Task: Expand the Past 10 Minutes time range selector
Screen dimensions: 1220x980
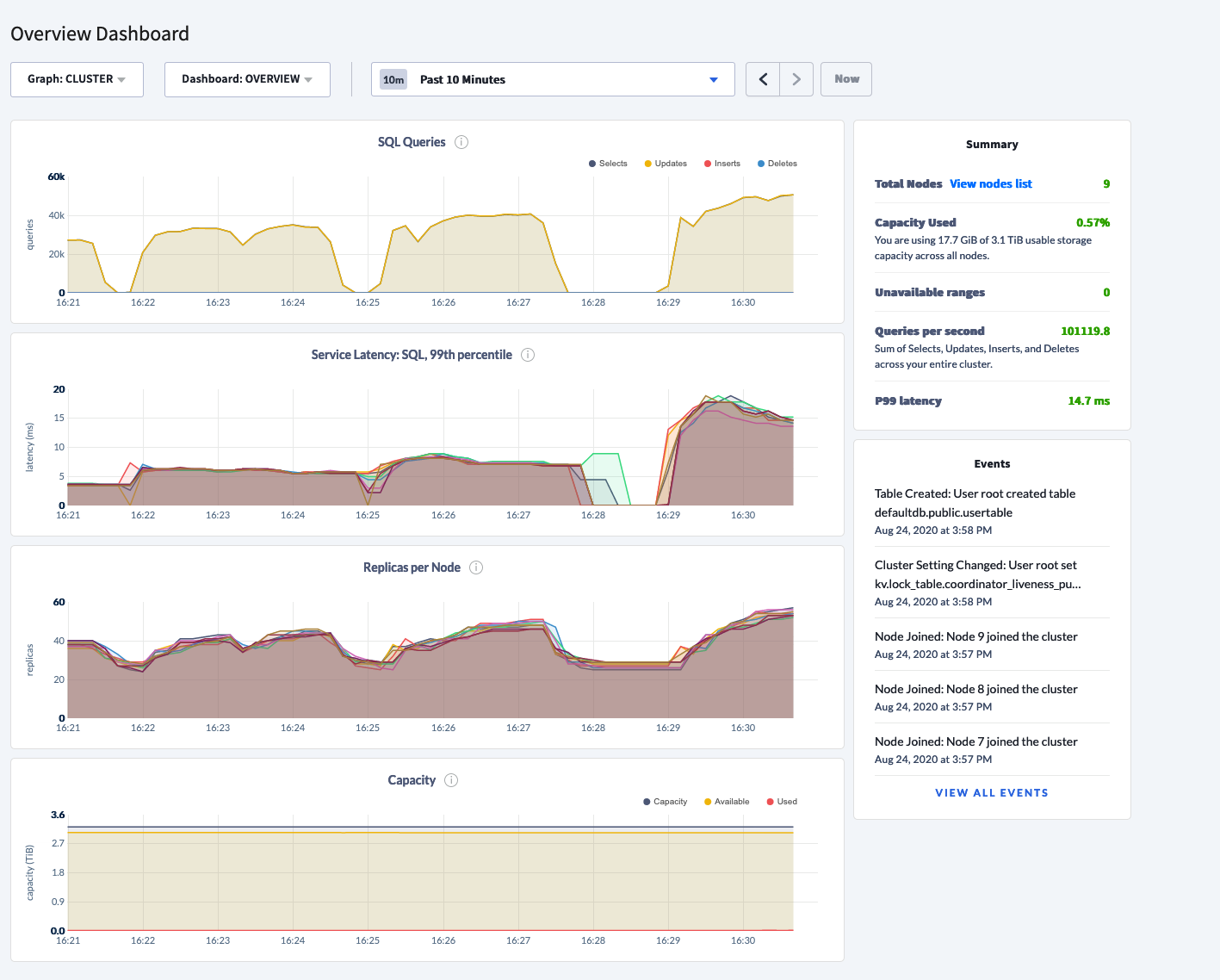Action: tap(553, 79)
